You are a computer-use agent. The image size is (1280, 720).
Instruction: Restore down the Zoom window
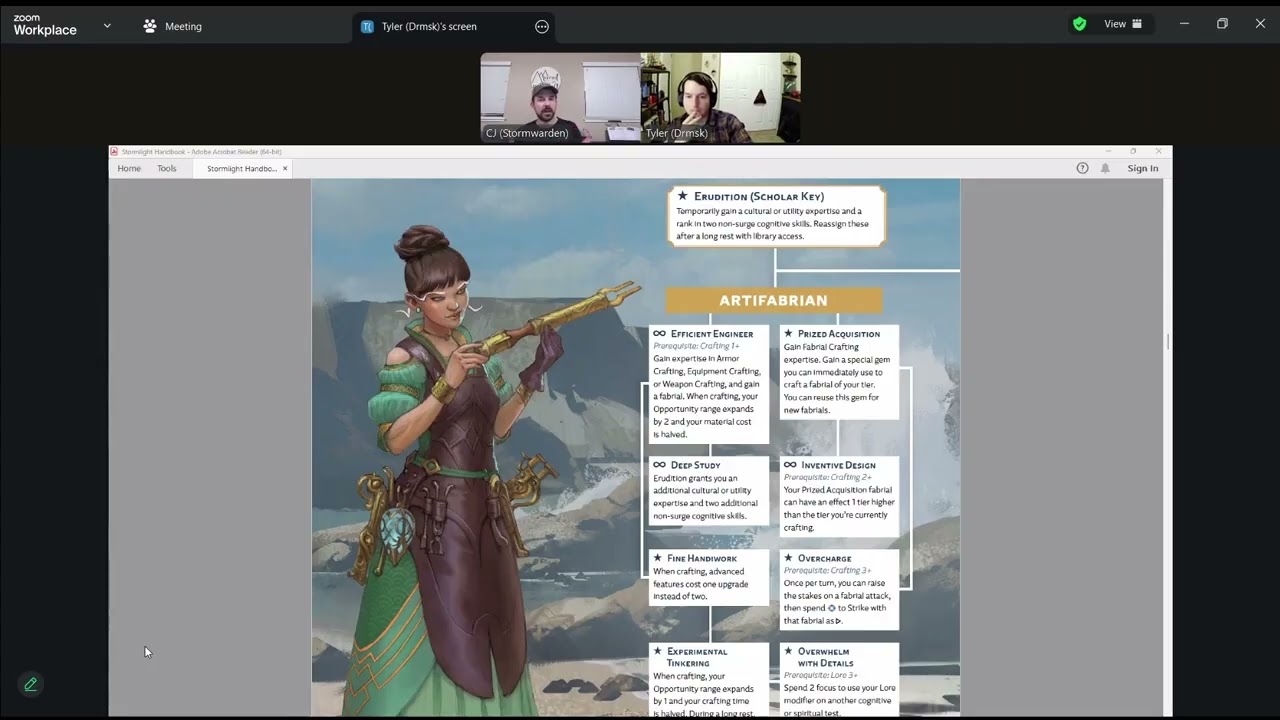coord(1222,24)
